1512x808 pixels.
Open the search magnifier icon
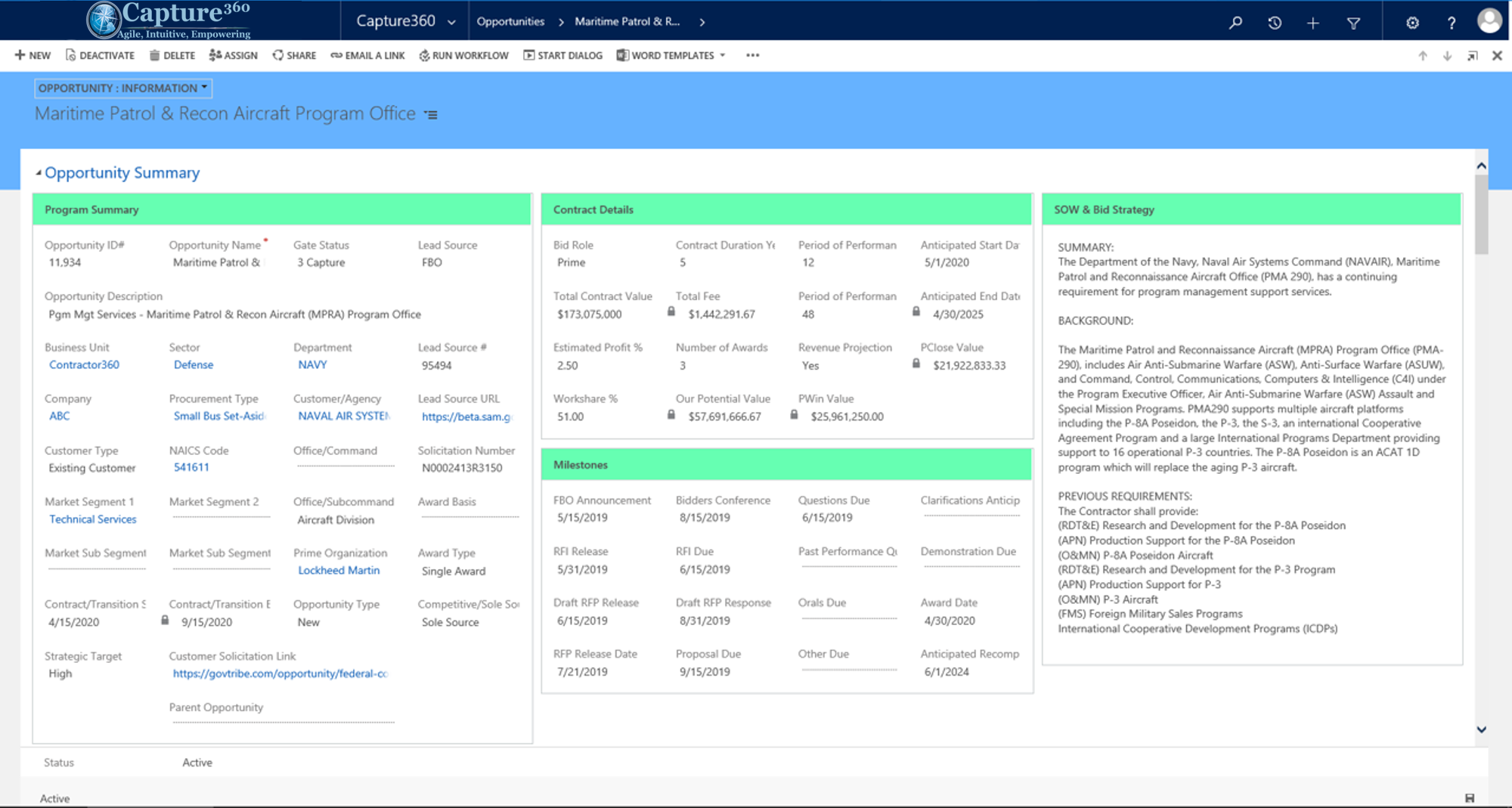click(x=1235, y=23)
